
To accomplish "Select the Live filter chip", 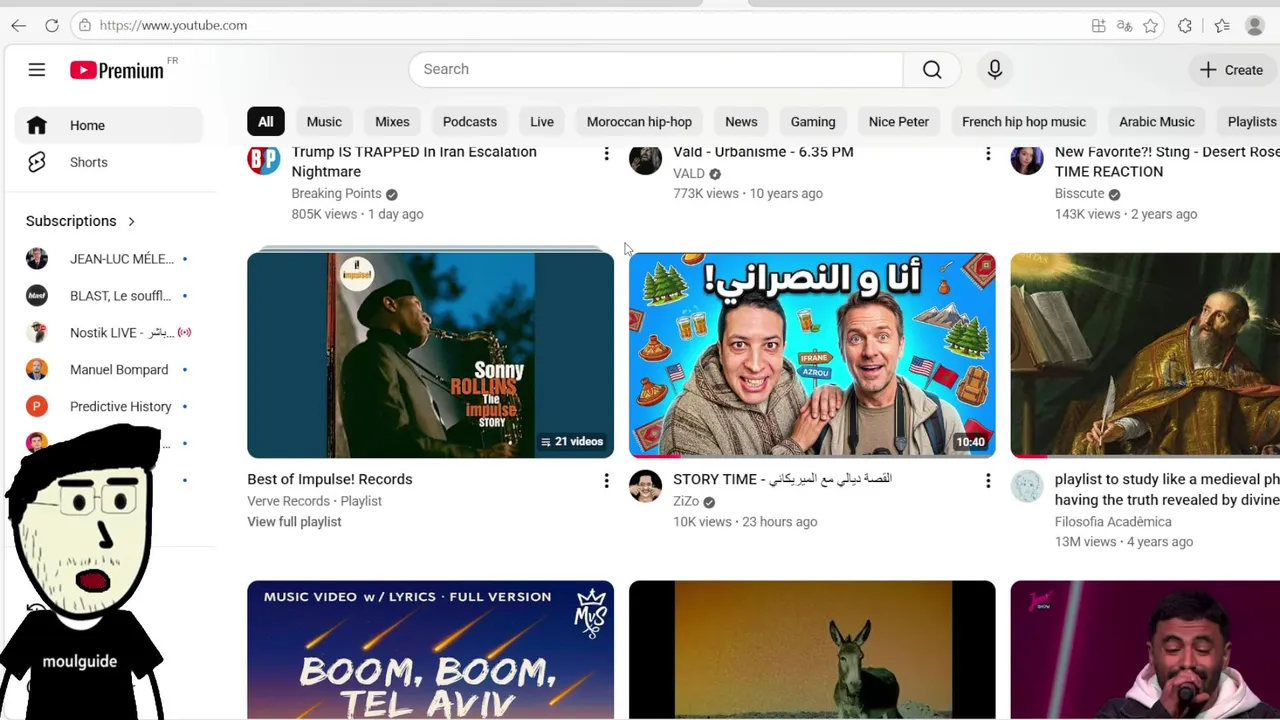I will [x=542, y=122].
